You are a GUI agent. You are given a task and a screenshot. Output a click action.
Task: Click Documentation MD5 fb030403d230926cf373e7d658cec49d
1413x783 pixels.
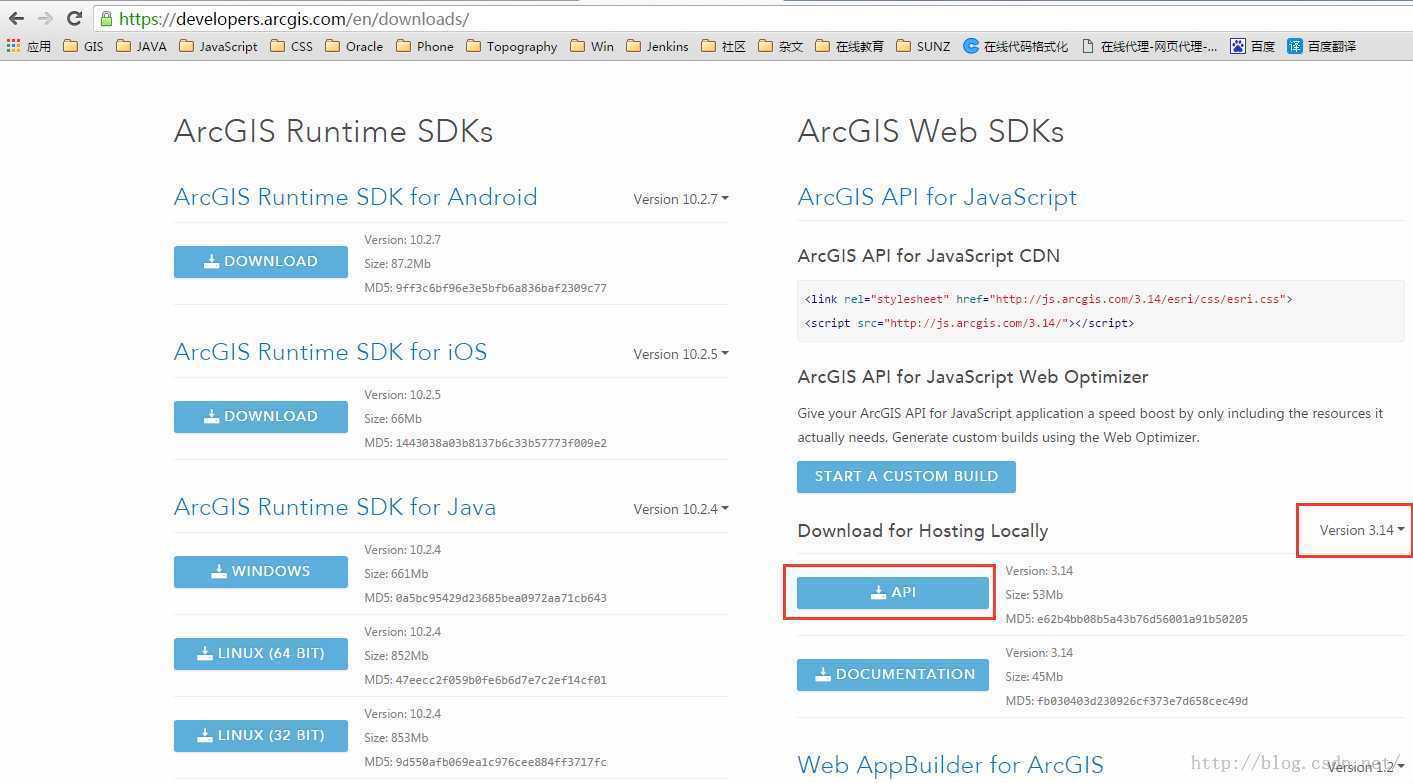click(x=1127, y=701)
